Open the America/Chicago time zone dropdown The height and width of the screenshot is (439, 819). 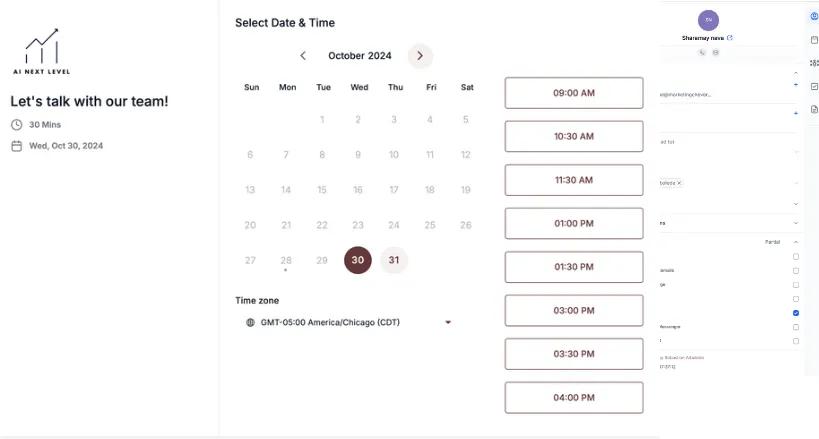pyautogui.click(x=349, y=322)
